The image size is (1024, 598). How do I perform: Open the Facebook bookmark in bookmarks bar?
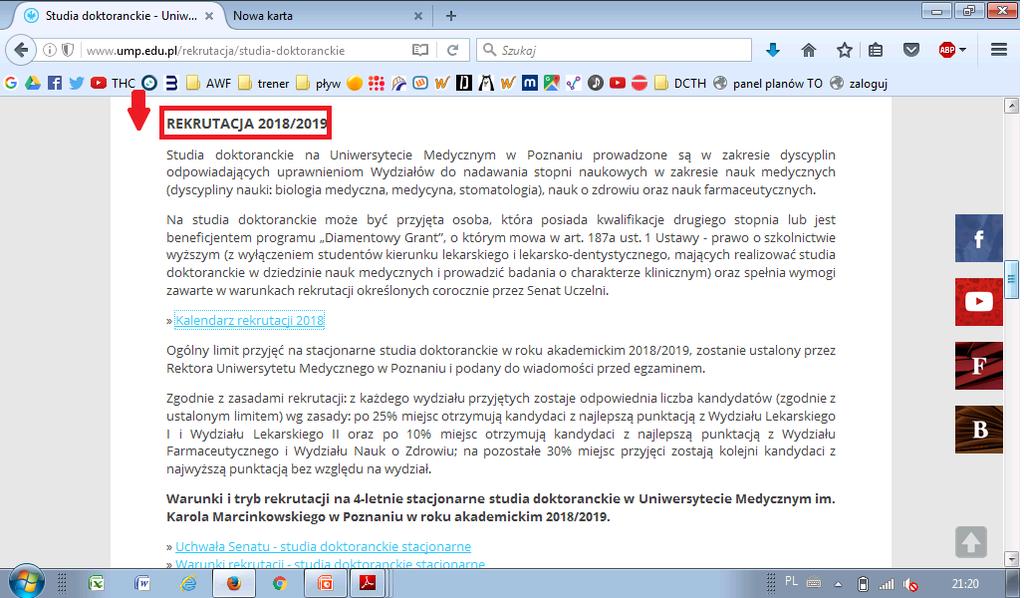tap(55, 83)
